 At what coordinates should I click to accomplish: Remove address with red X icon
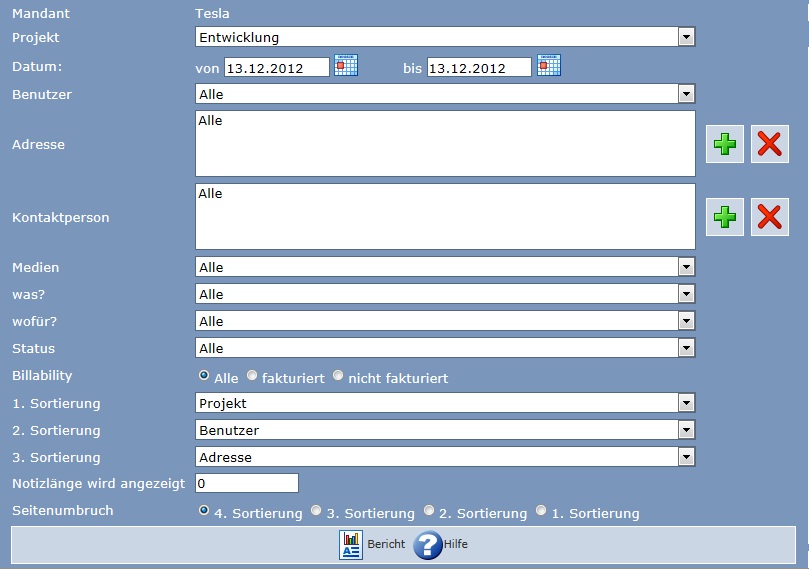(769, 144)
